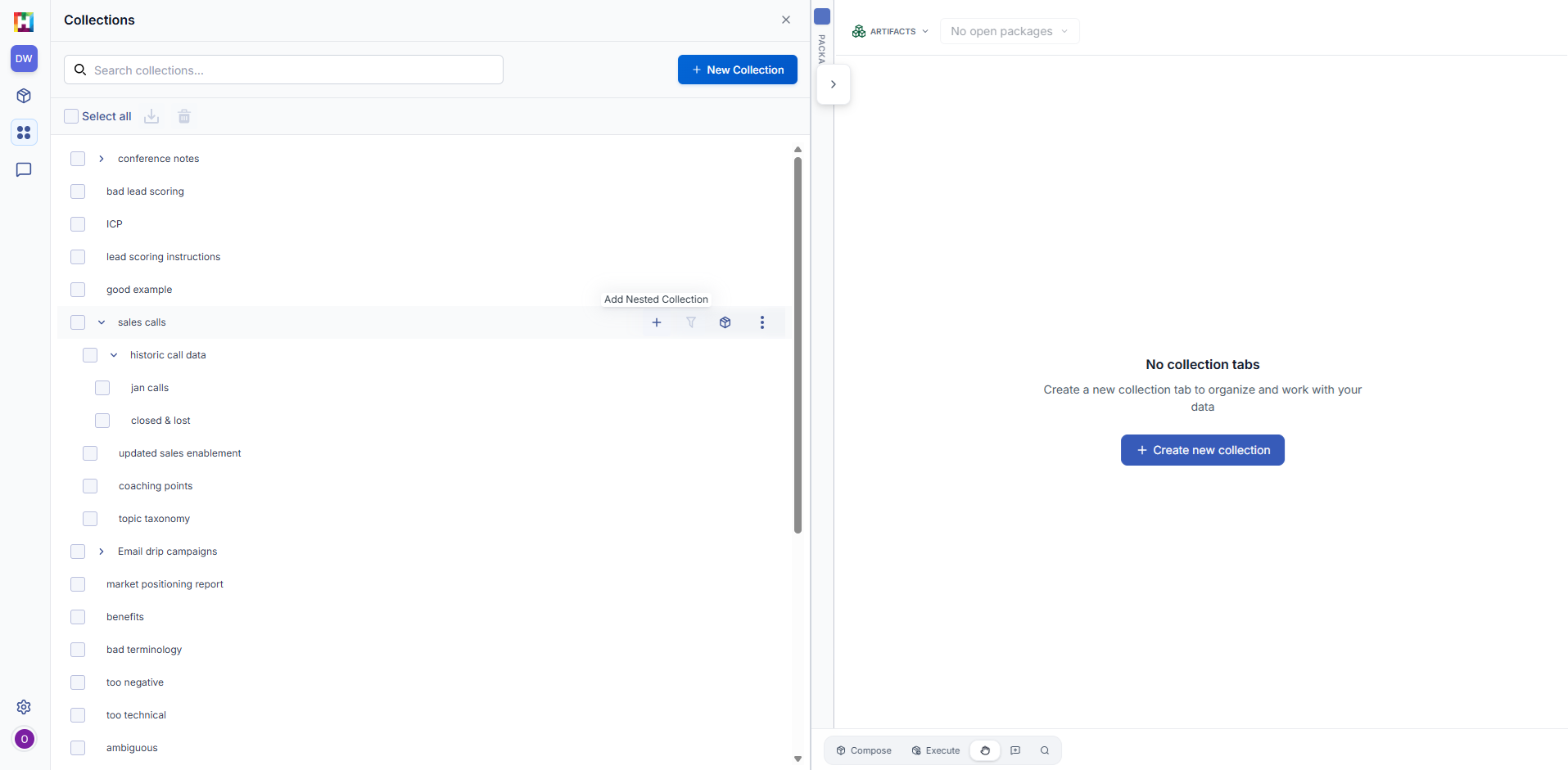
Task: Switch to Execute mode in bottom bar
Action: coord(935,750)
